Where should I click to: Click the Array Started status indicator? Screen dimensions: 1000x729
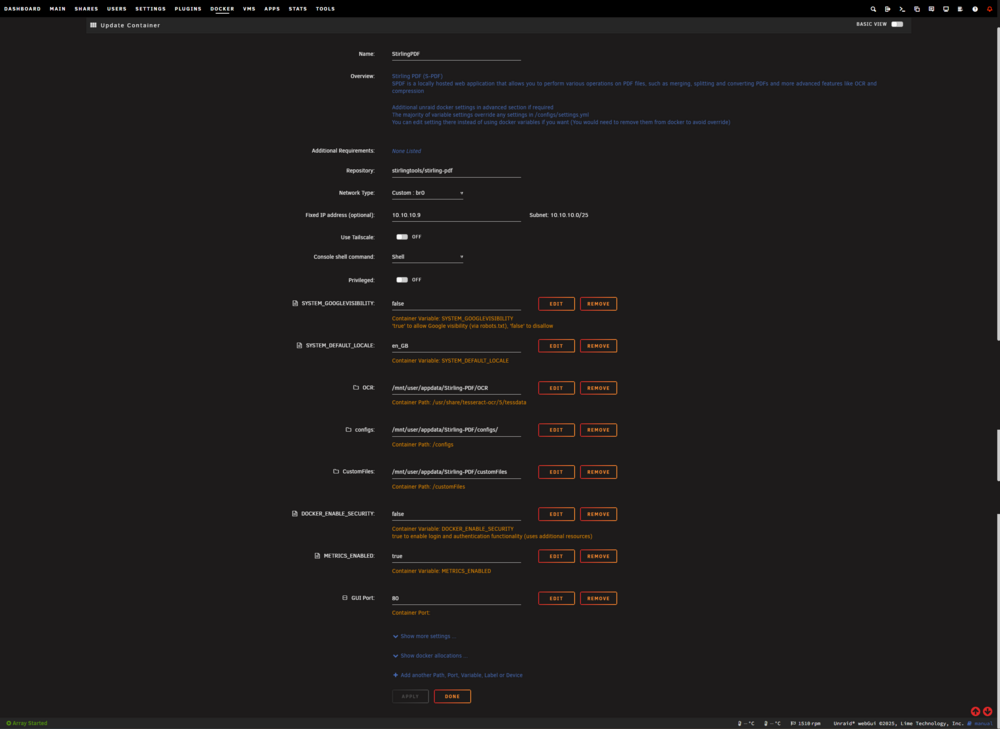click(x=27, y=723)
